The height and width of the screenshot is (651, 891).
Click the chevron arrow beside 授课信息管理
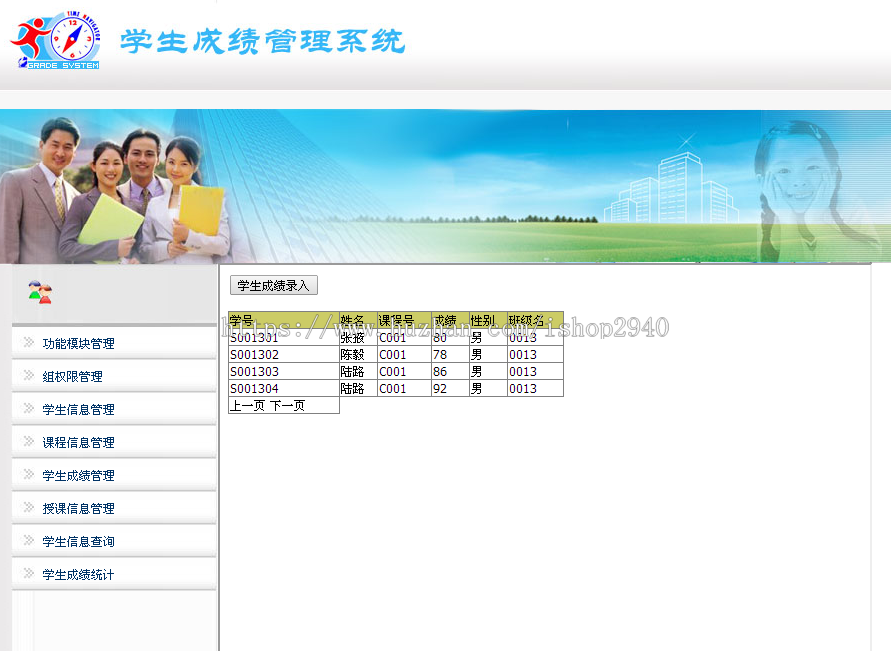[x=28, y=507]
